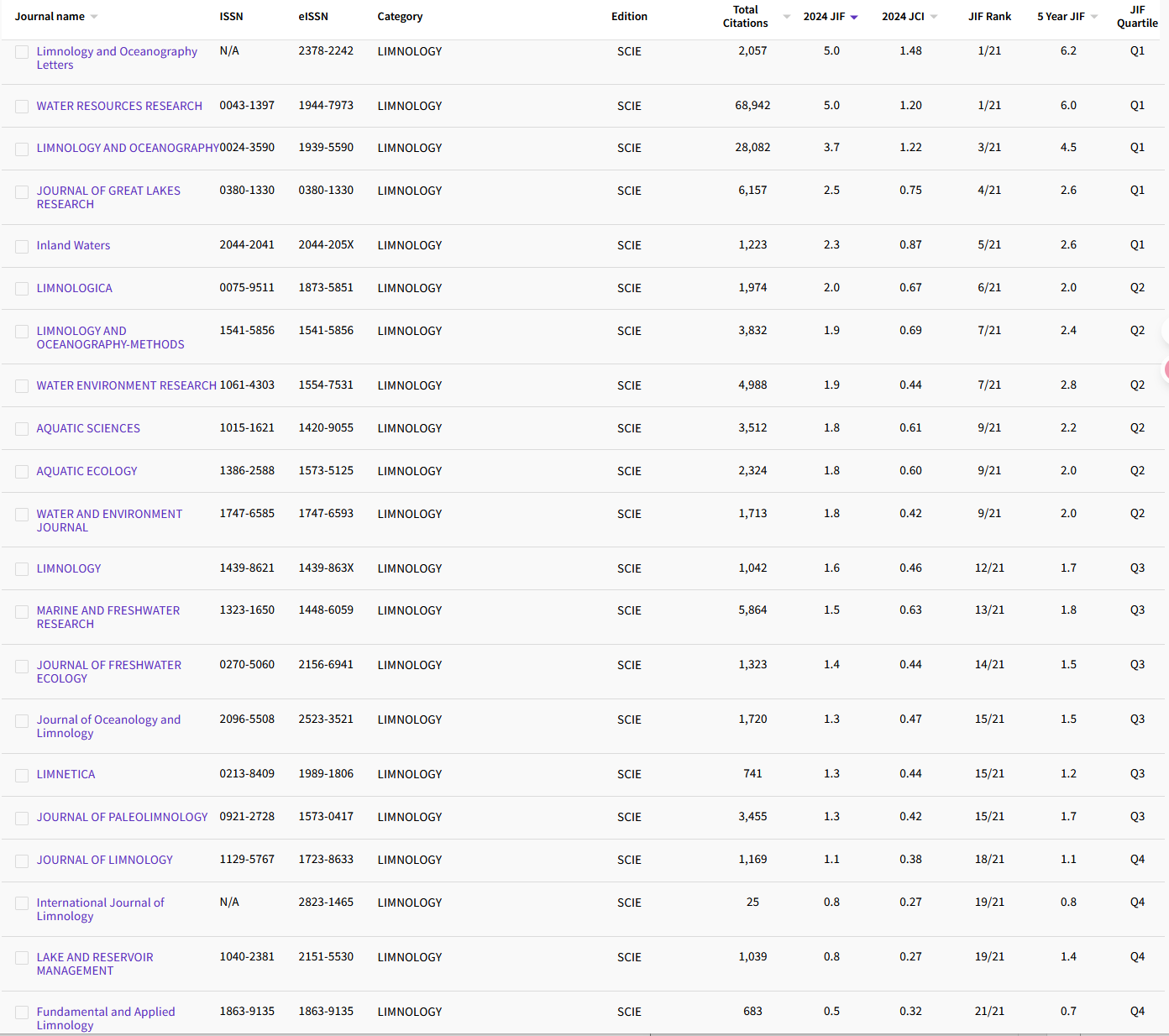Click eISSN 2044-205X
1169x1036 pixels.
(x=326, y=245)
